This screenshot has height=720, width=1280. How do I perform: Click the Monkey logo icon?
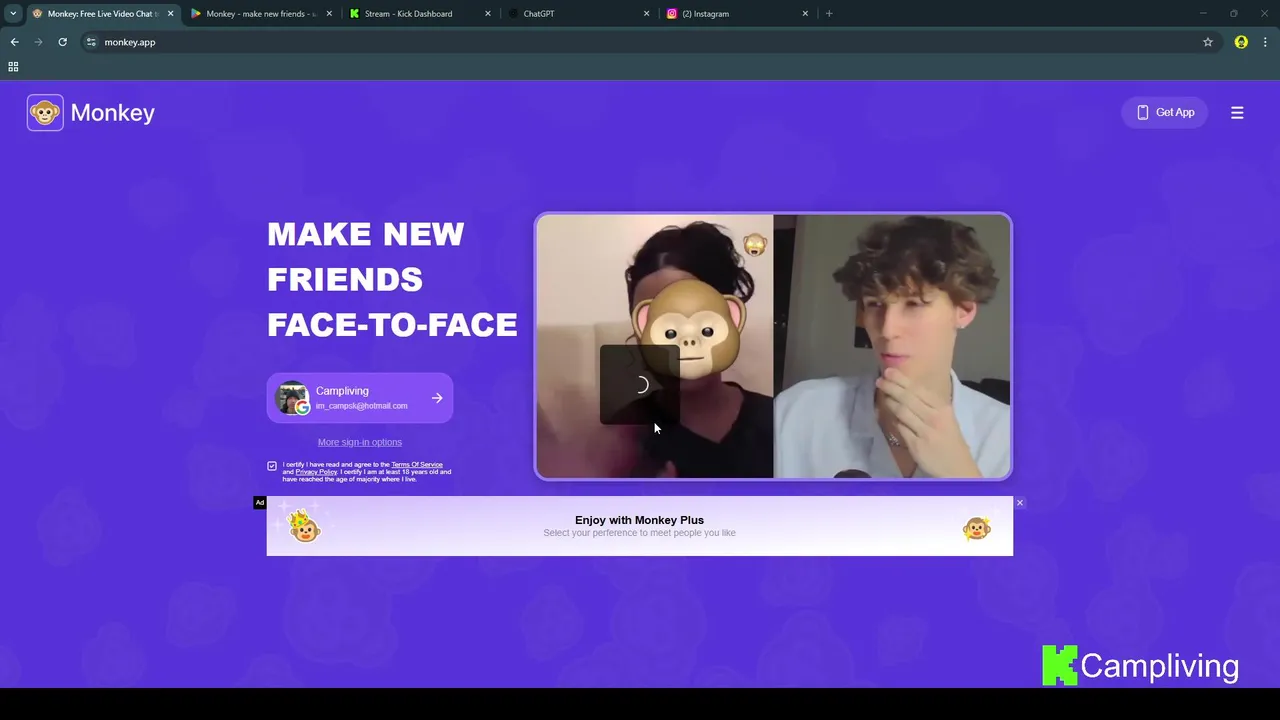point(45,113)
